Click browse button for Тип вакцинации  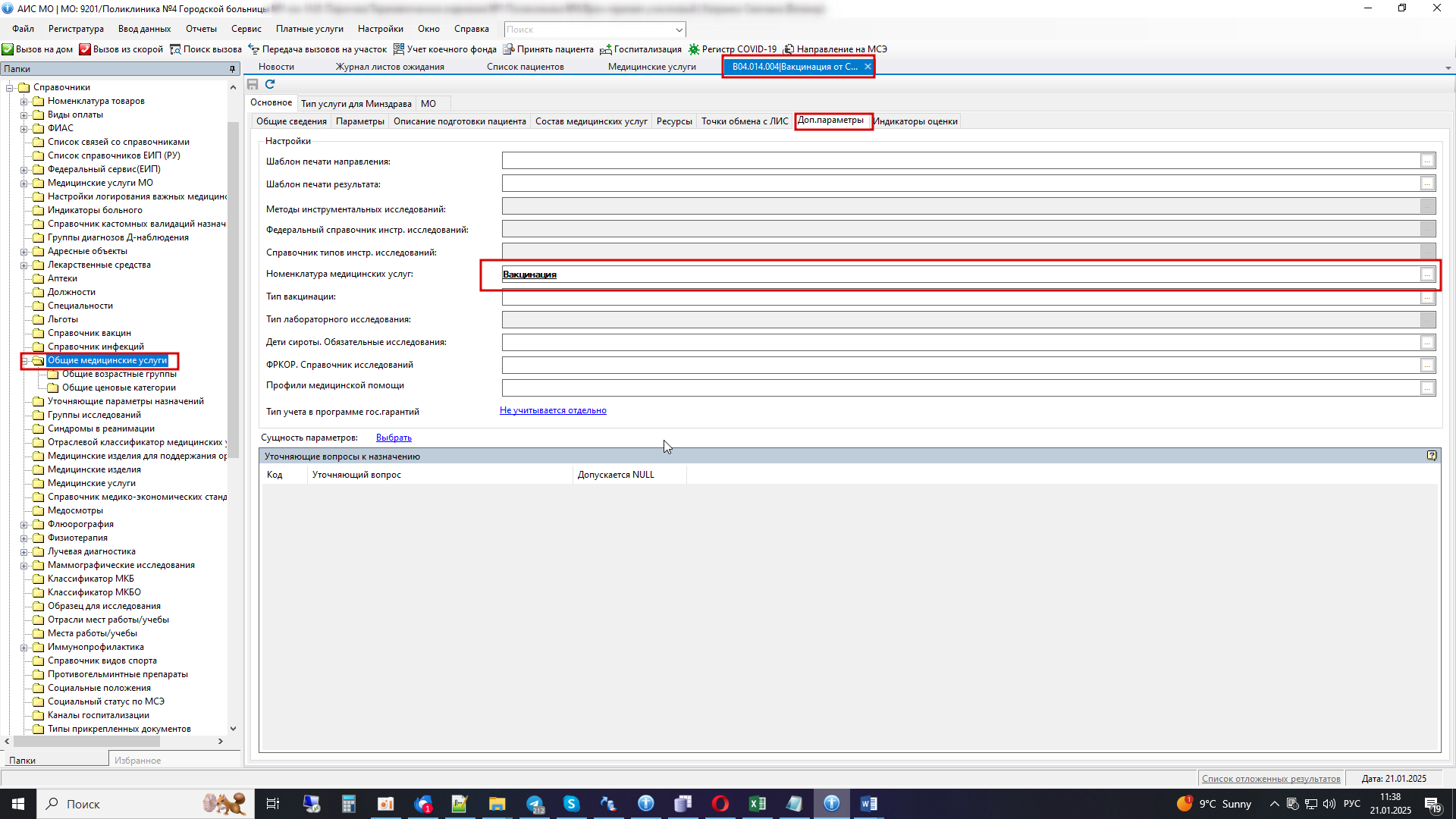pos(1427,297)
